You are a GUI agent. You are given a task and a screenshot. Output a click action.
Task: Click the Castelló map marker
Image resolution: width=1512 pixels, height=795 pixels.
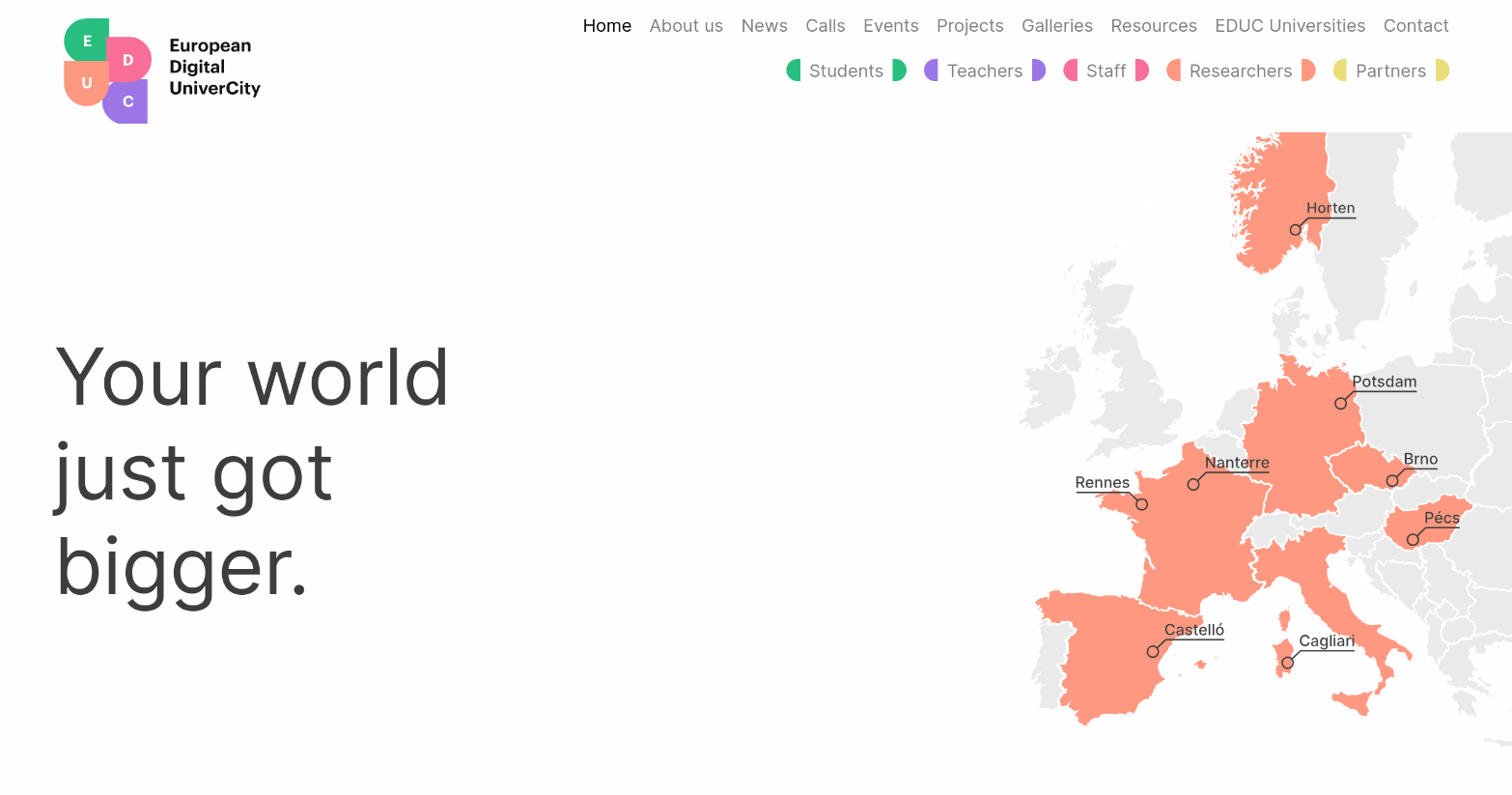pyautogui.click(x=1153, y=652)
